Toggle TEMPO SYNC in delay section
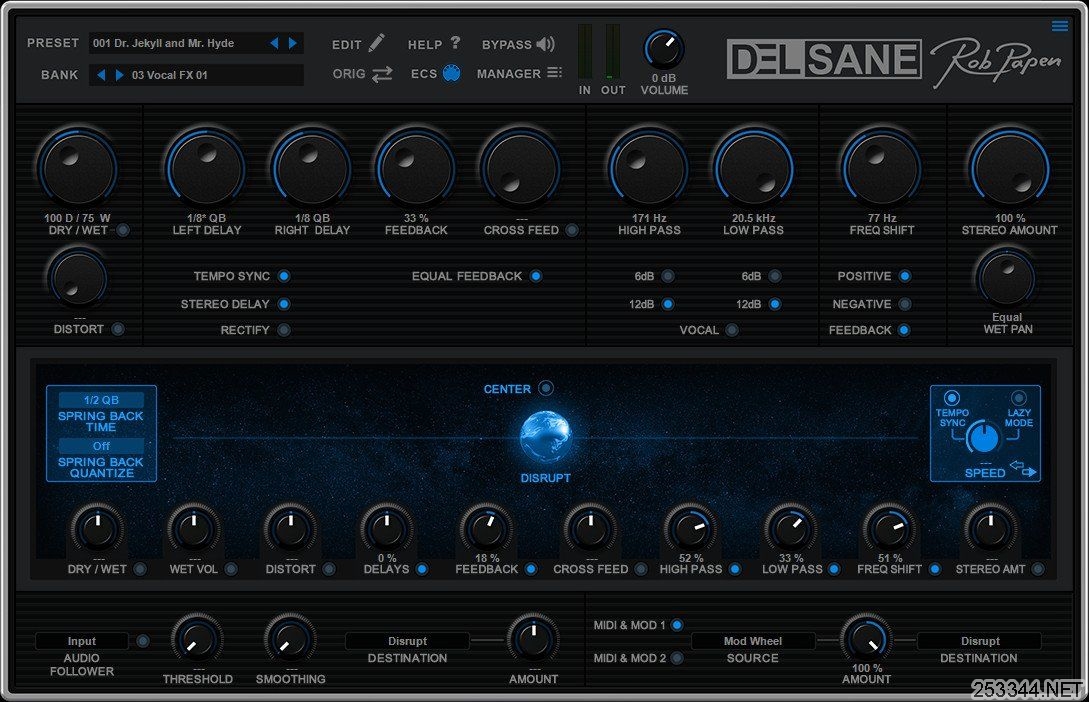The width and height of the screenshot is (1089, 702). [x=284, y=276]
